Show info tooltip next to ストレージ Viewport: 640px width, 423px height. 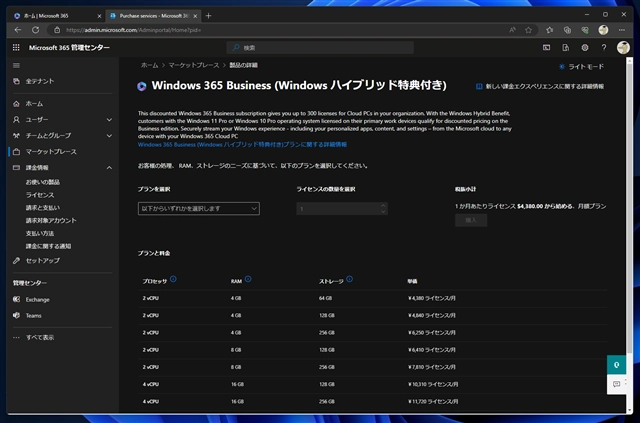[x=349, y=279]
